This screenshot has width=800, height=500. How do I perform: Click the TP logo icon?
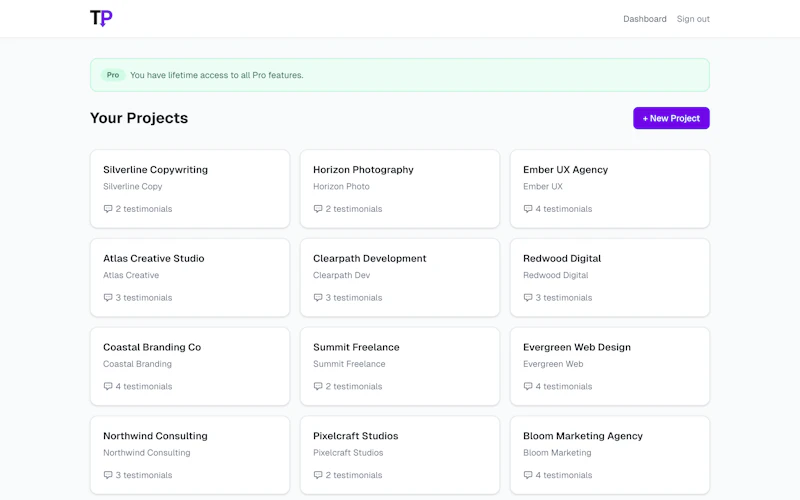click(x=101, y=18)
